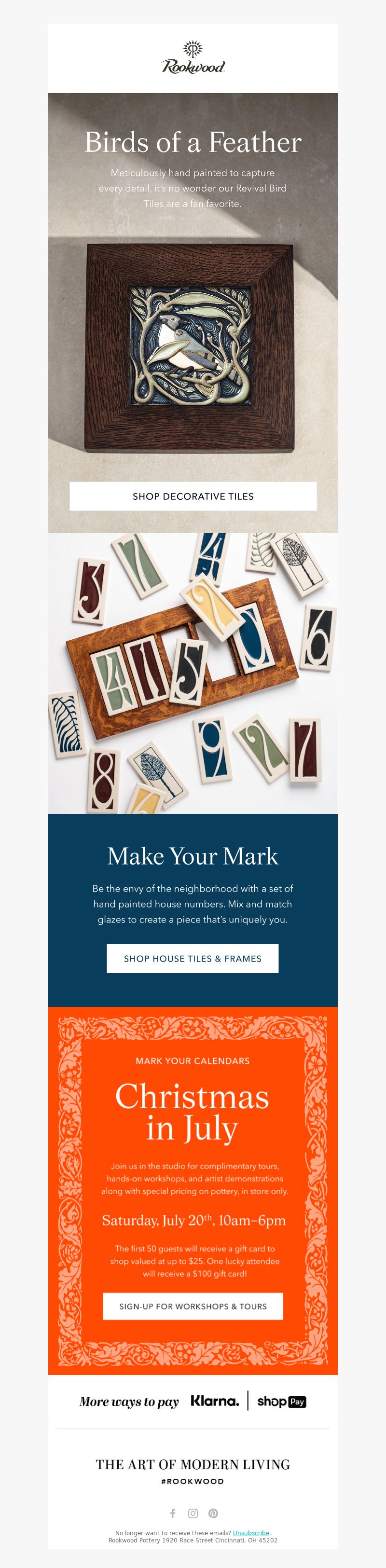Click the Saturday, July 20th event date
The height and width of the screenshot is (1568, 386).
pos(193,1220)
